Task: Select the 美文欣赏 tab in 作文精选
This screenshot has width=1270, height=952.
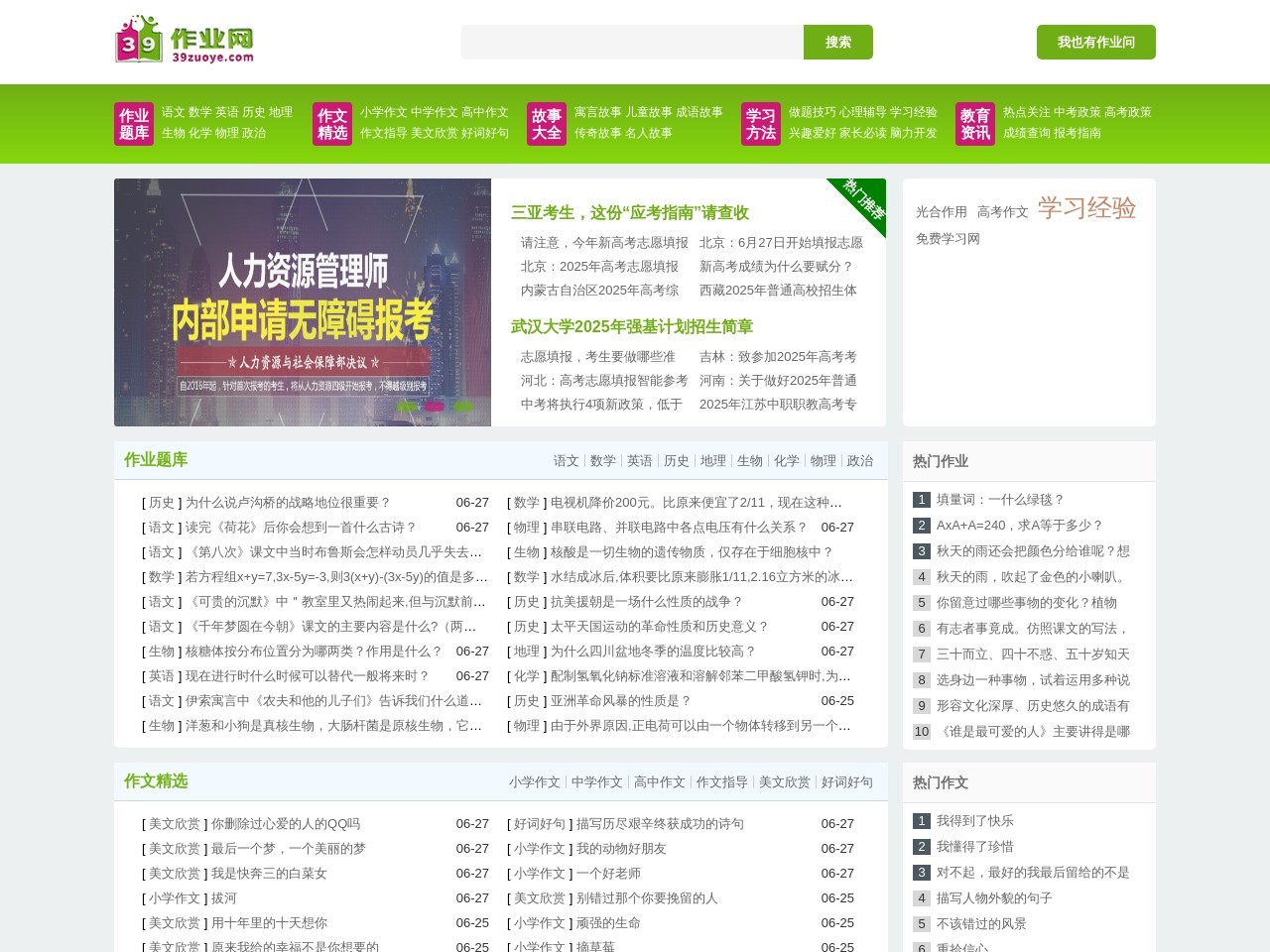Action: point(784,781)
